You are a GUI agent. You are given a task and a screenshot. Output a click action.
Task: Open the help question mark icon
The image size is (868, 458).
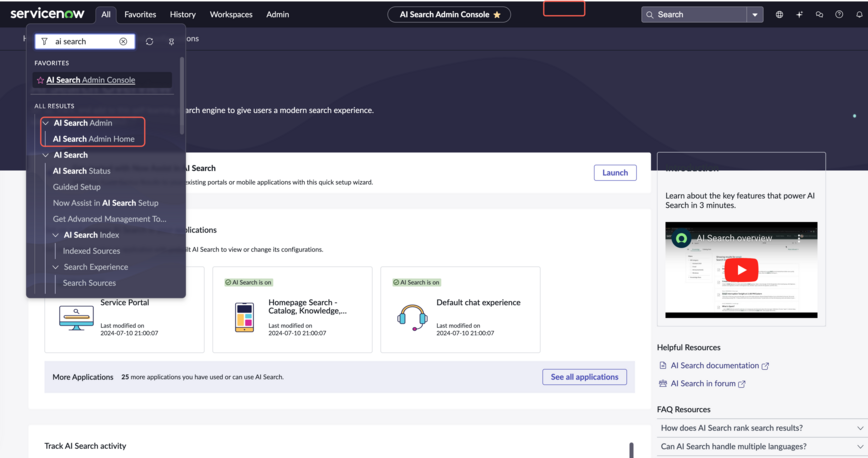[x=839, y=15]
